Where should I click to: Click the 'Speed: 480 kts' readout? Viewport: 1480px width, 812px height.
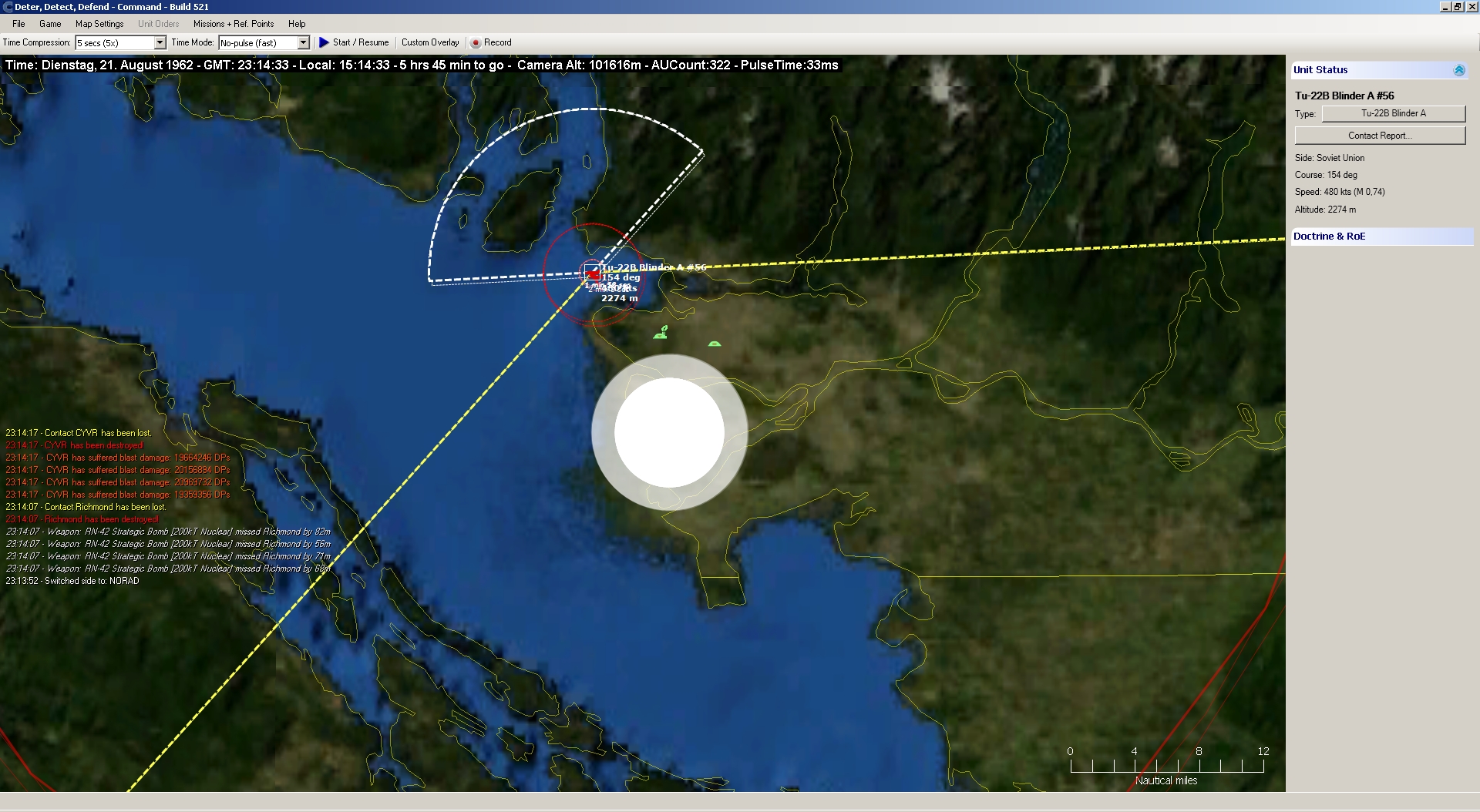[x=1340, y=192]
